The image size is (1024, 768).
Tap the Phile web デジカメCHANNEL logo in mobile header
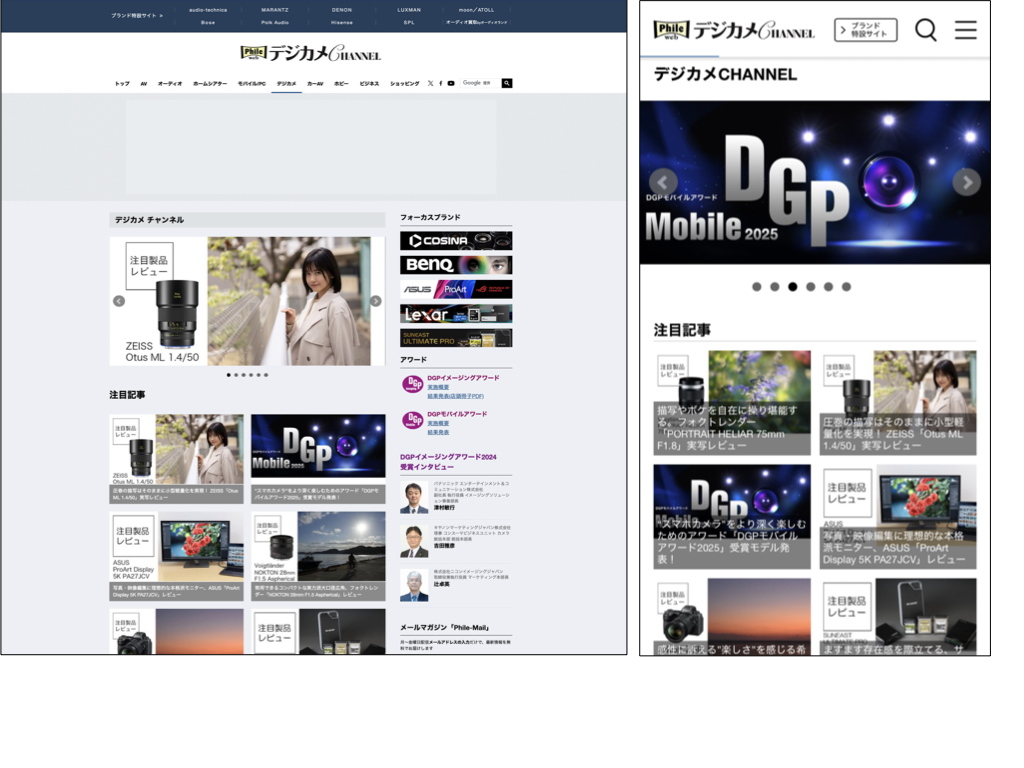(734, 30)
